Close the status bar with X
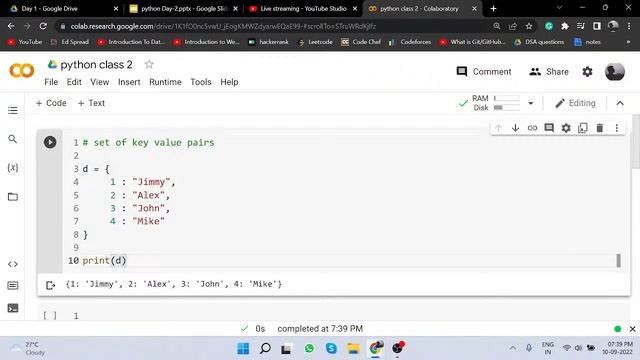Image resolution: width=640 pixels, height=360 pixels. (x=632, y=329)
